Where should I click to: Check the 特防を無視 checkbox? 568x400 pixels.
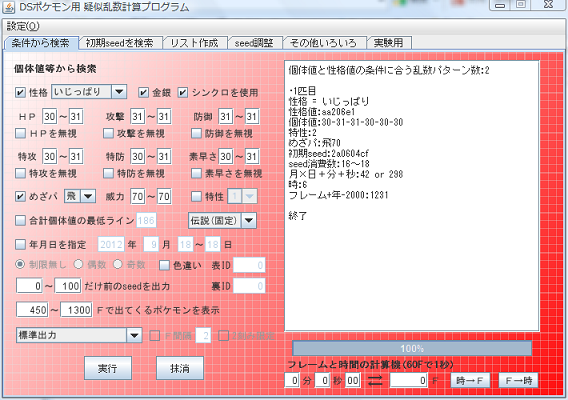108,173
